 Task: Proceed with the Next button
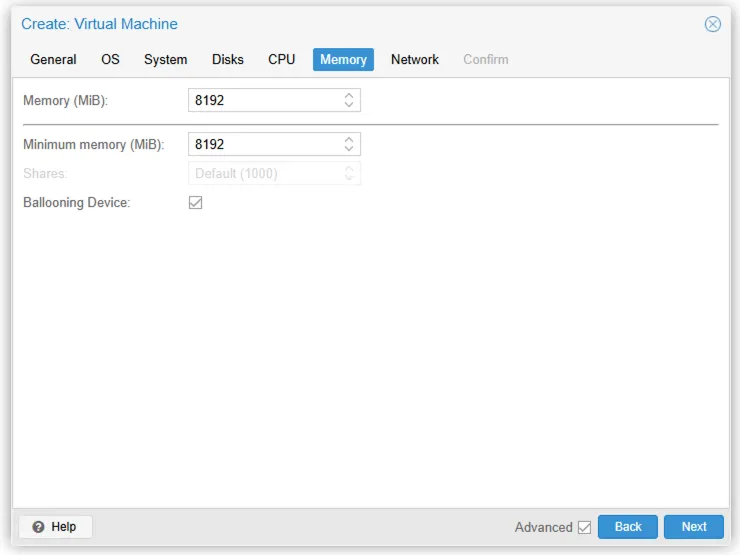point(694,527)
